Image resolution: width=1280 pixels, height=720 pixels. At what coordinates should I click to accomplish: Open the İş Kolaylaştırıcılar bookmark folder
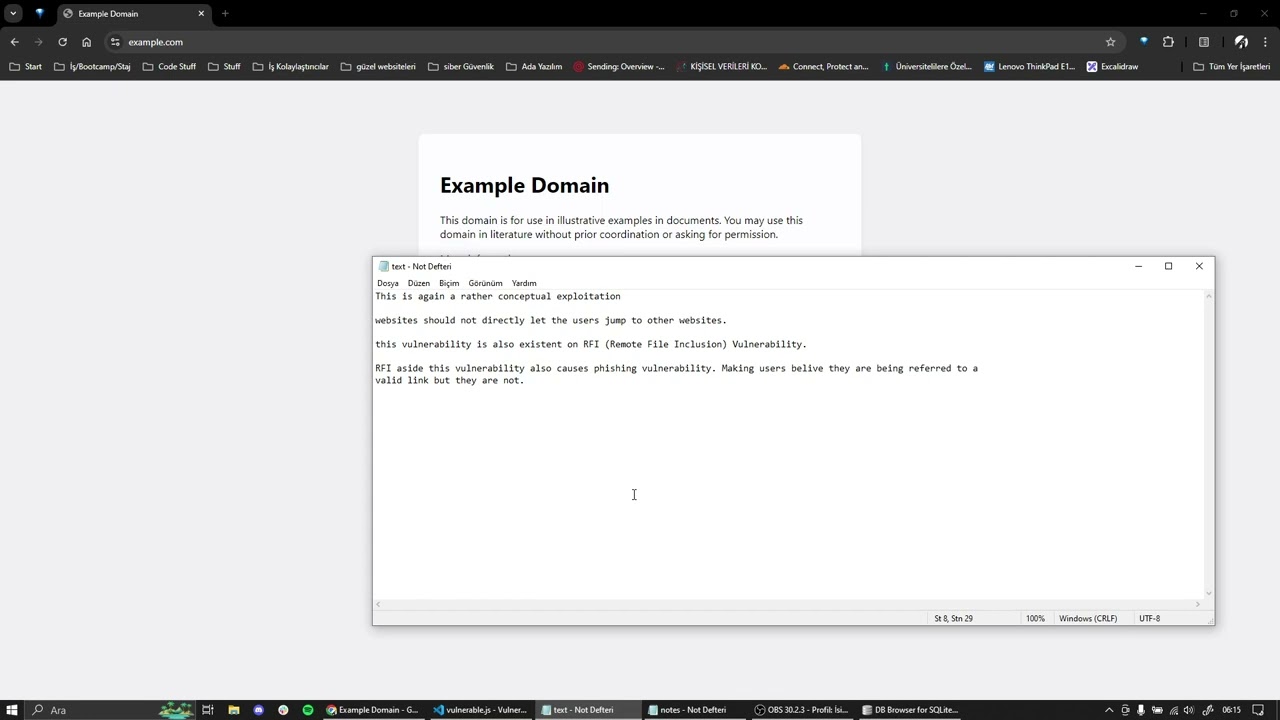[290, 67]
